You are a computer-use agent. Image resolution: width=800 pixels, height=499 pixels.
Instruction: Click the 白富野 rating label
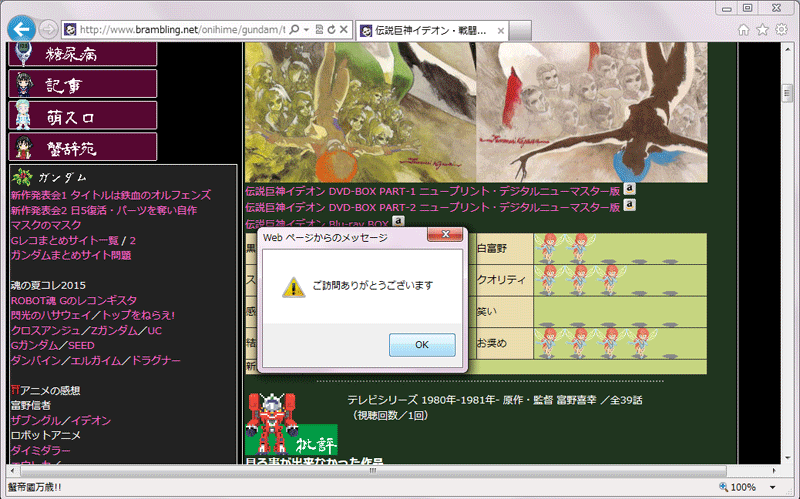492,248
